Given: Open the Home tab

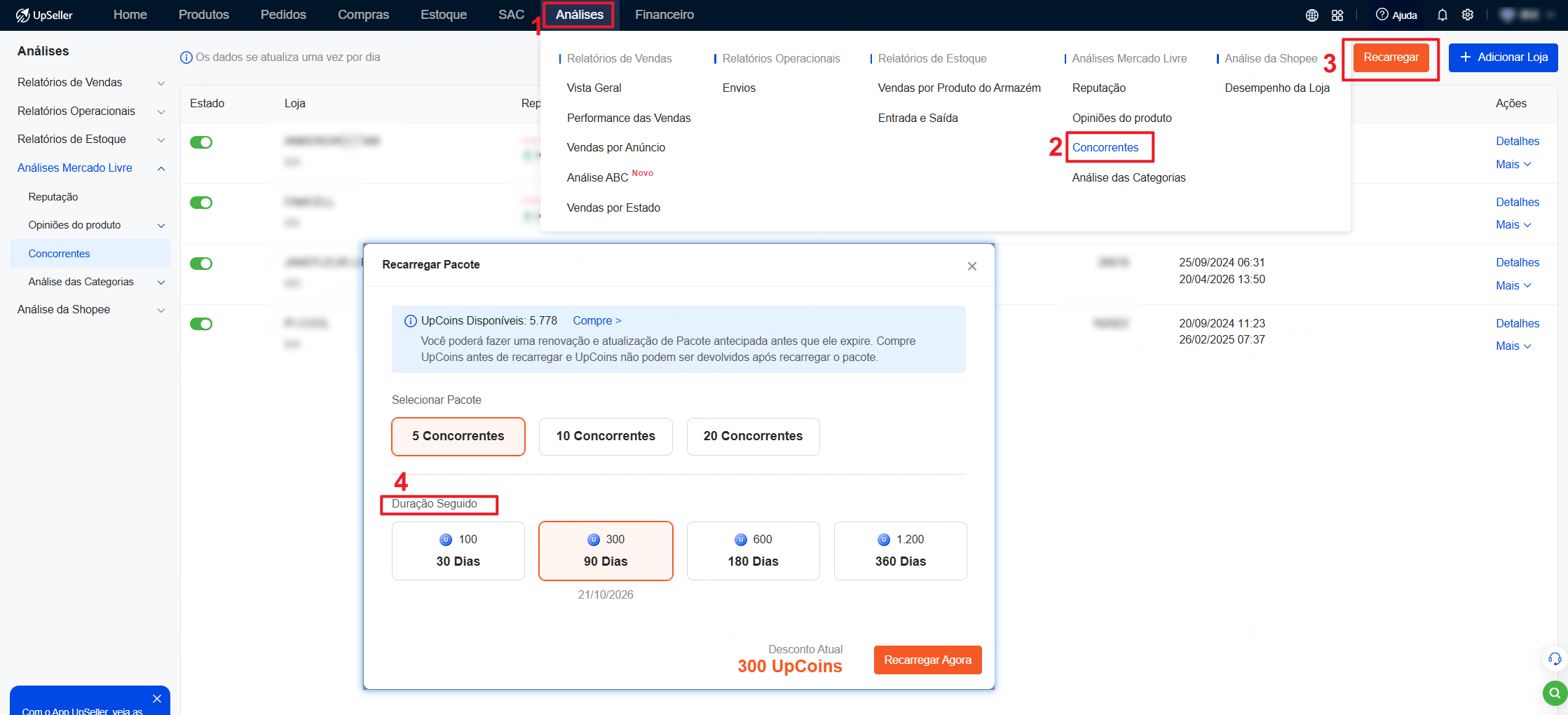Looking at the screenshot, I should (x=130, y=15).
